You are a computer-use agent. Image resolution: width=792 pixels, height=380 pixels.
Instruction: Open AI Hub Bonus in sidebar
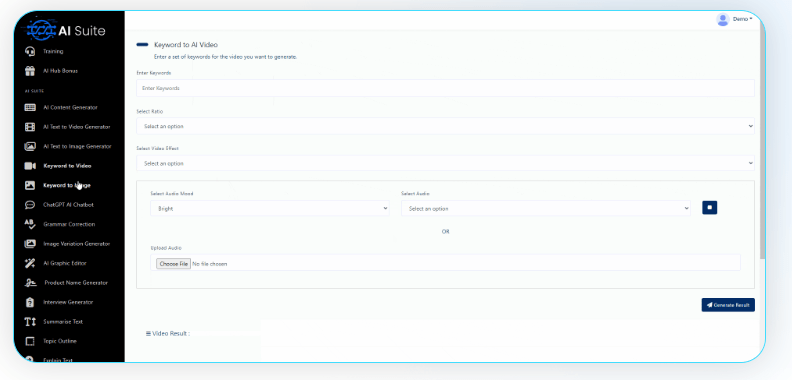coord(61,71)
